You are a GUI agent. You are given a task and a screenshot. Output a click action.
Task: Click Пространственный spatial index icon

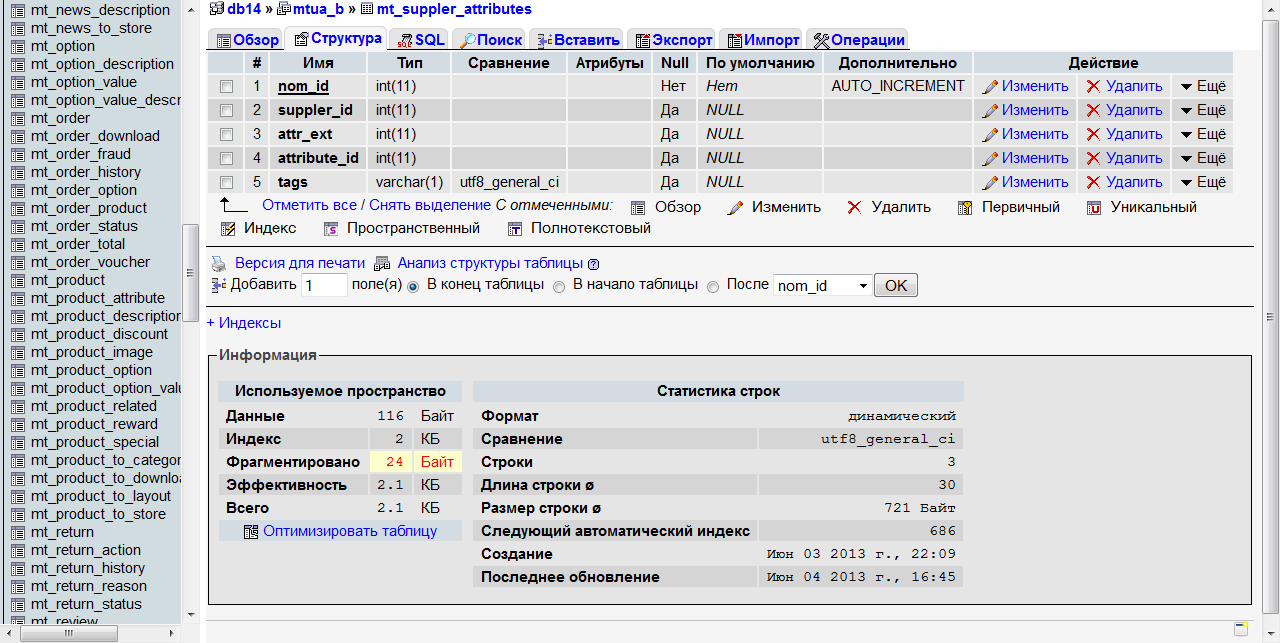331,229
